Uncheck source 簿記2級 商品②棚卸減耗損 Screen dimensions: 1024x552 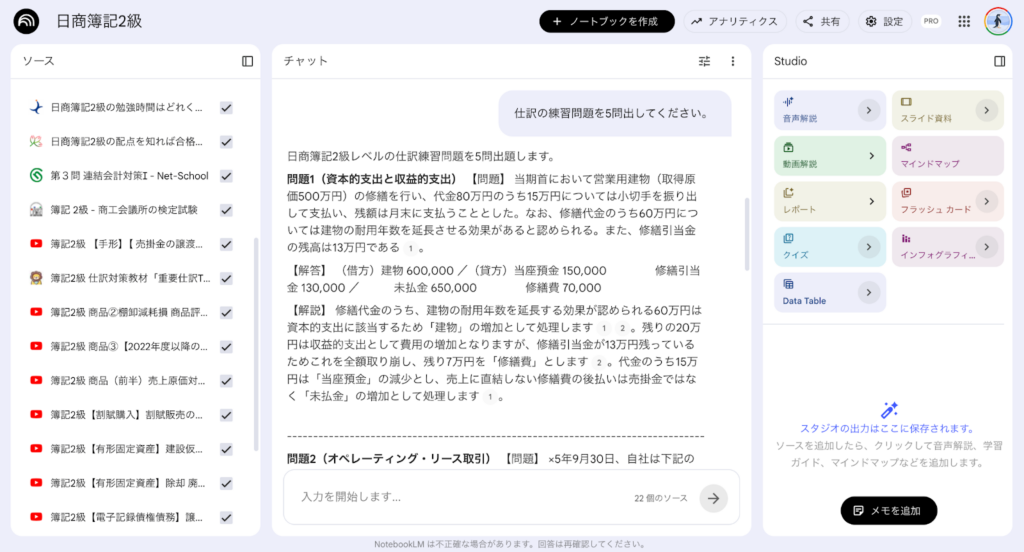pos(226,312)
